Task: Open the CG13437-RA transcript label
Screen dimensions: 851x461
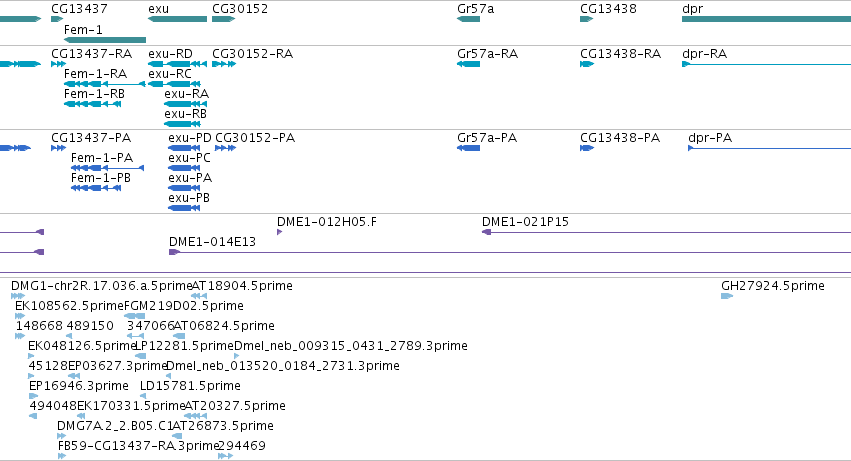Action: pyautogui.click(x=92, y=54)
